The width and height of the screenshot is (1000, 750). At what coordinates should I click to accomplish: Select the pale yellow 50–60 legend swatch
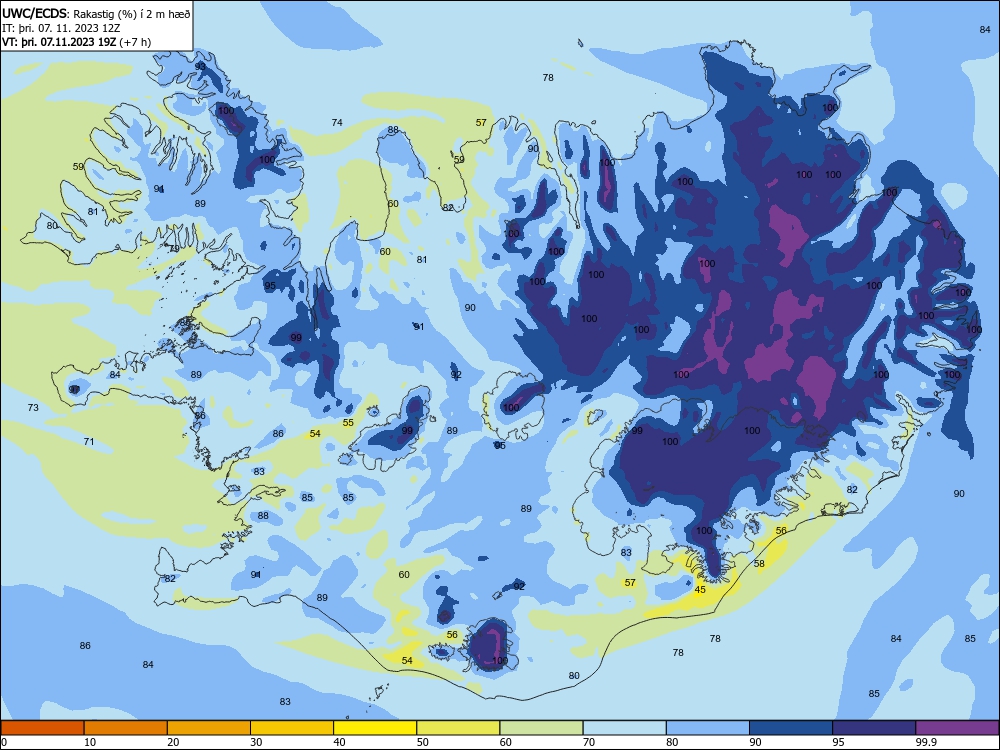pos(459,728)
